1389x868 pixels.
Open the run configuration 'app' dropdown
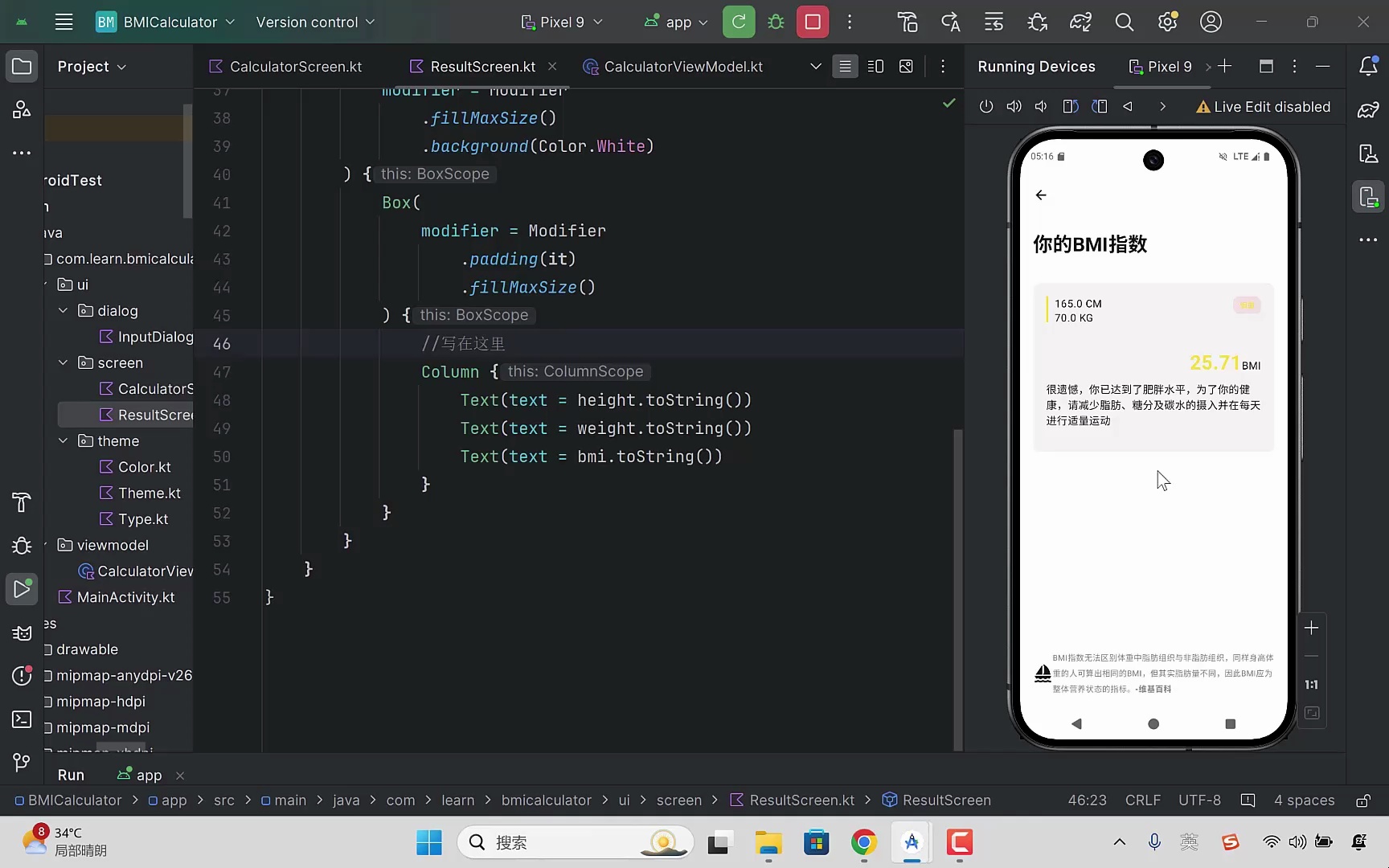[675, 22]
